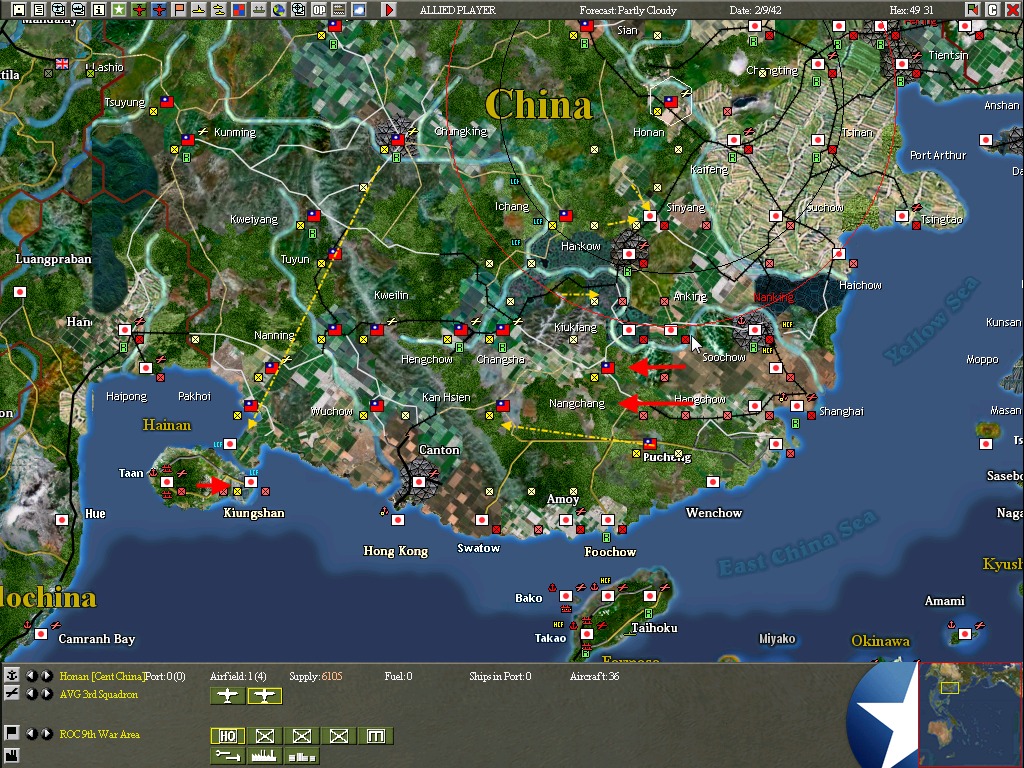Click the factory industry icon at bottom left
Image resolution: width=1024 pixels, height=768 pixels.
pos(11,756)
